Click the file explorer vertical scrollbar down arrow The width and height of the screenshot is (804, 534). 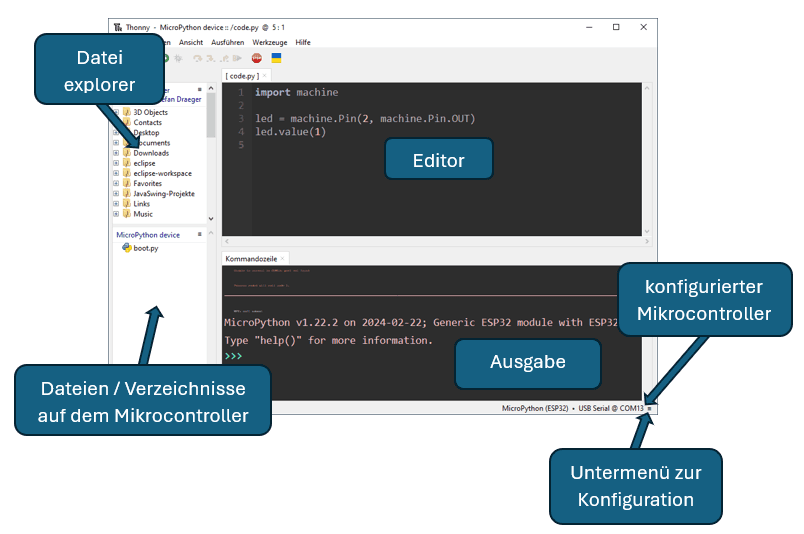[x=210, y=217]
